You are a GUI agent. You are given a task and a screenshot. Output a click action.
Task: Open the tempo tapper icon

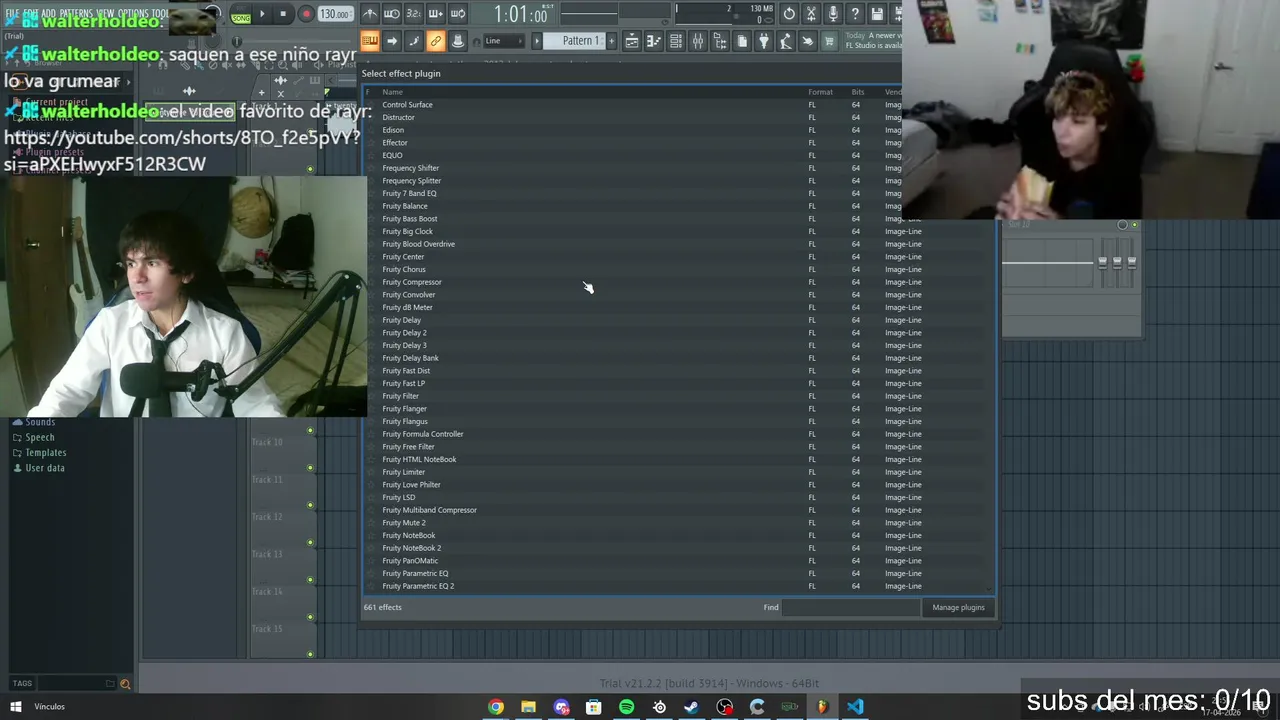(x=786, y=41)
